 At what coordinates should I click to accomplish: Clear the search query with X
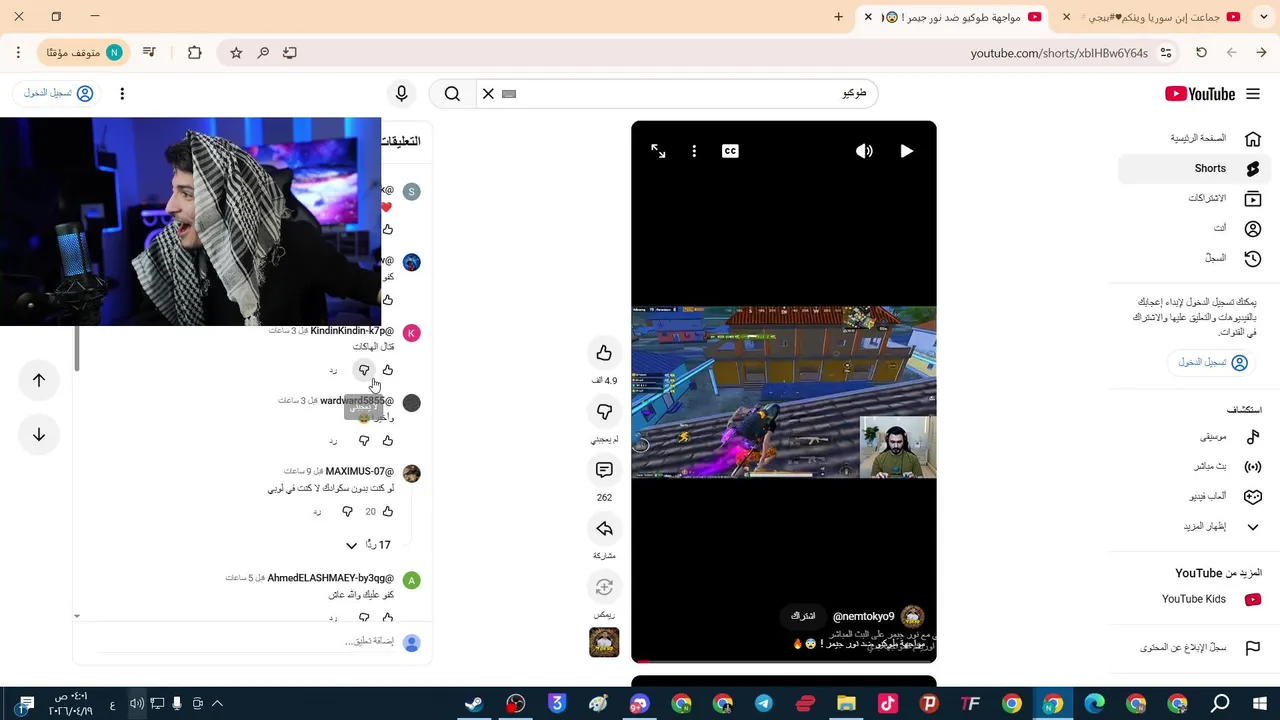[488, 94]
